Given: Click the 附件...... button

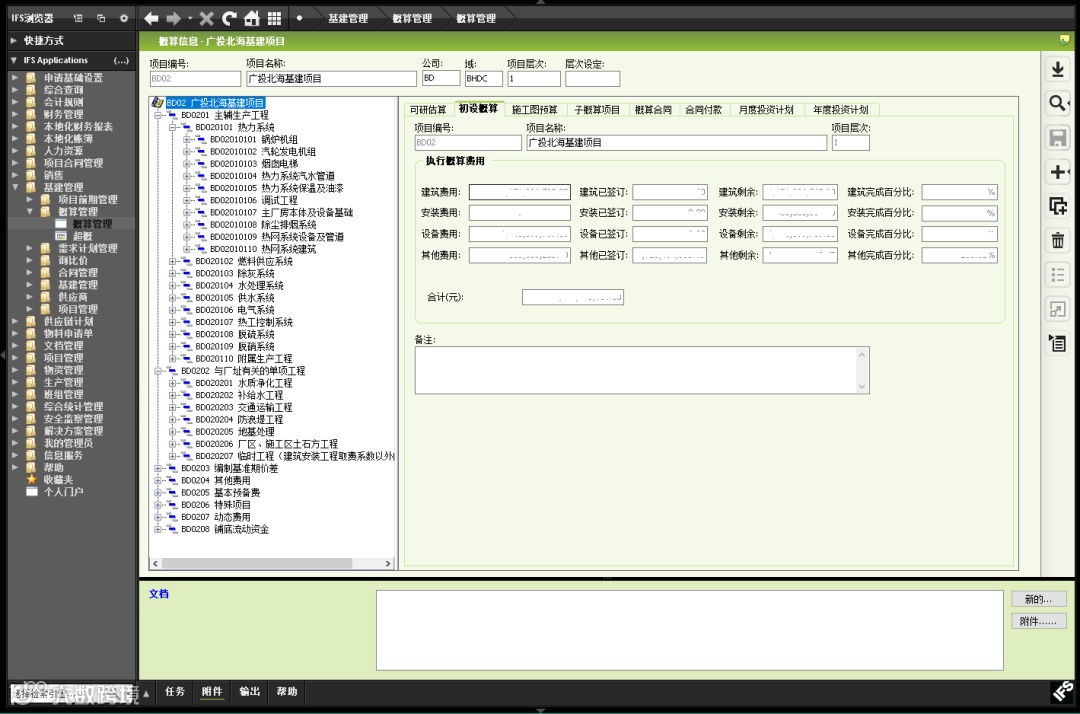Looking at the screenshot, I should (1038, 621).
